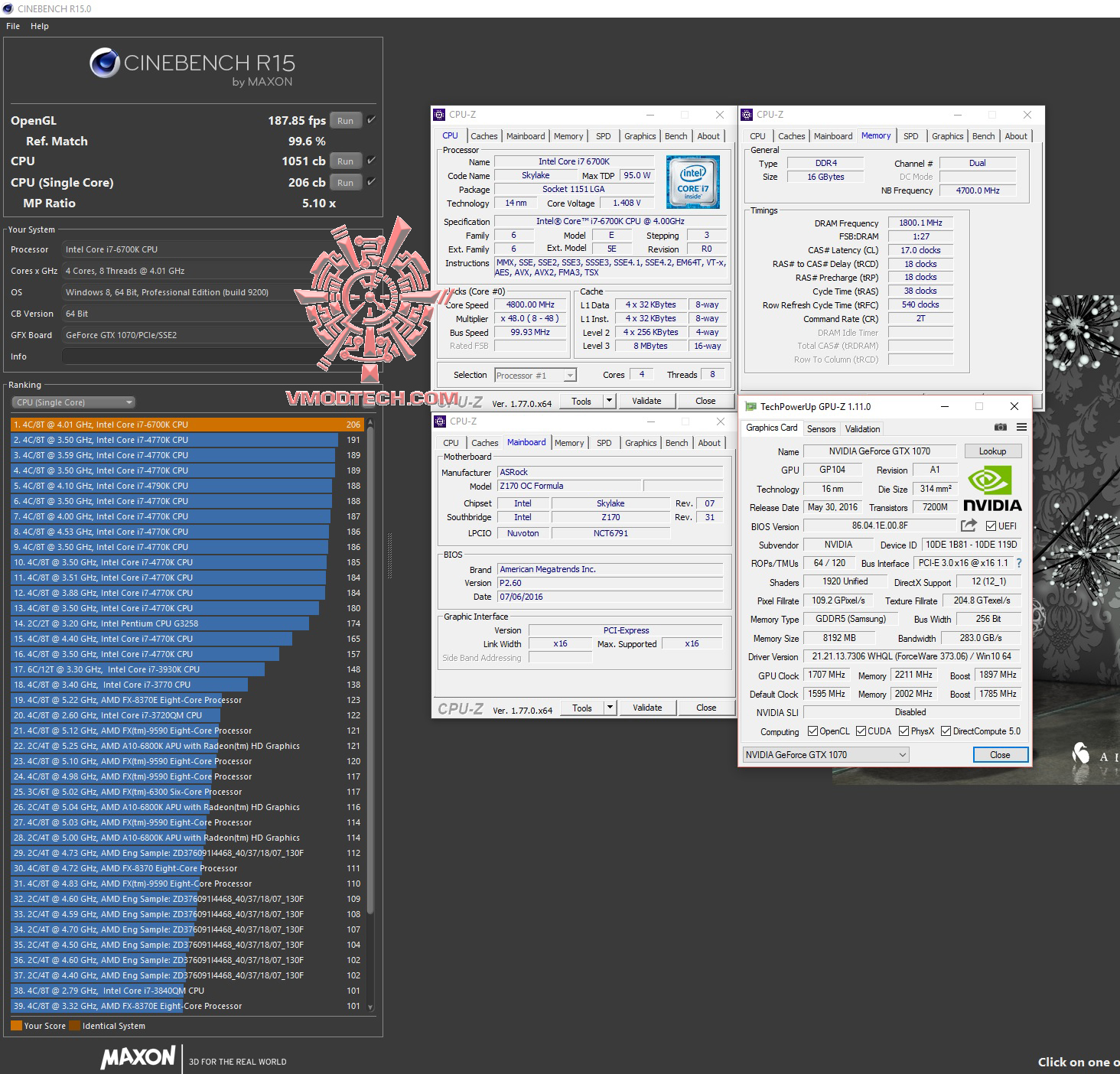
Task: Switch to Graphics tab in CPU-Z mainboard window
Action: [x=640, y=443]
